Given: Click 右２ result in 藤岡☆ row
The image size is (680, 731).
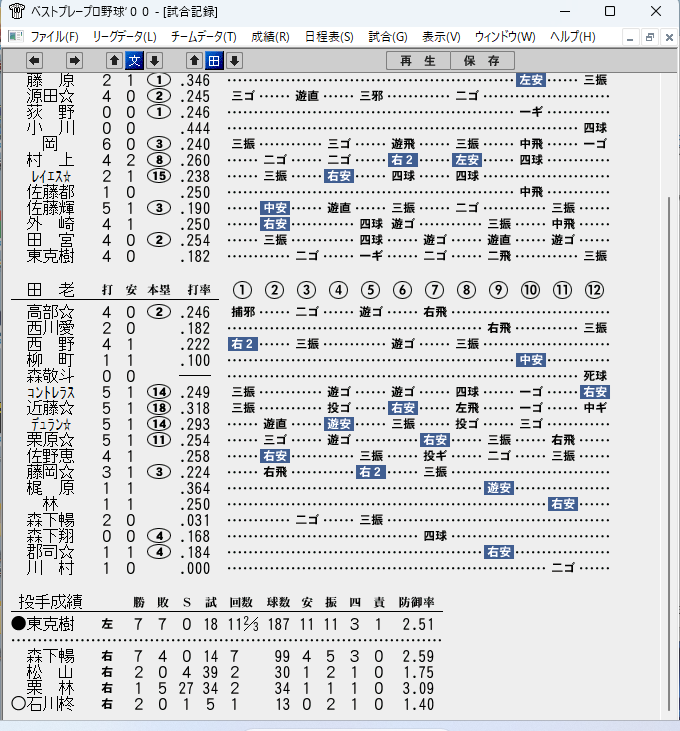Looking at the screenshot, I should 371,472.
